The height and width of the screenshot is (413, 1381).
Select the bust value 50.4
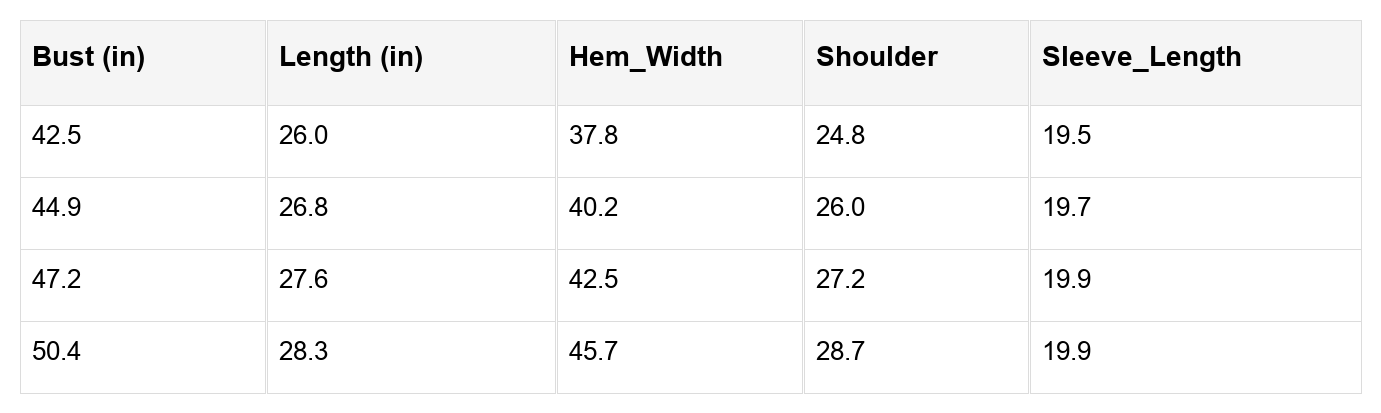[x=57, y=352]
